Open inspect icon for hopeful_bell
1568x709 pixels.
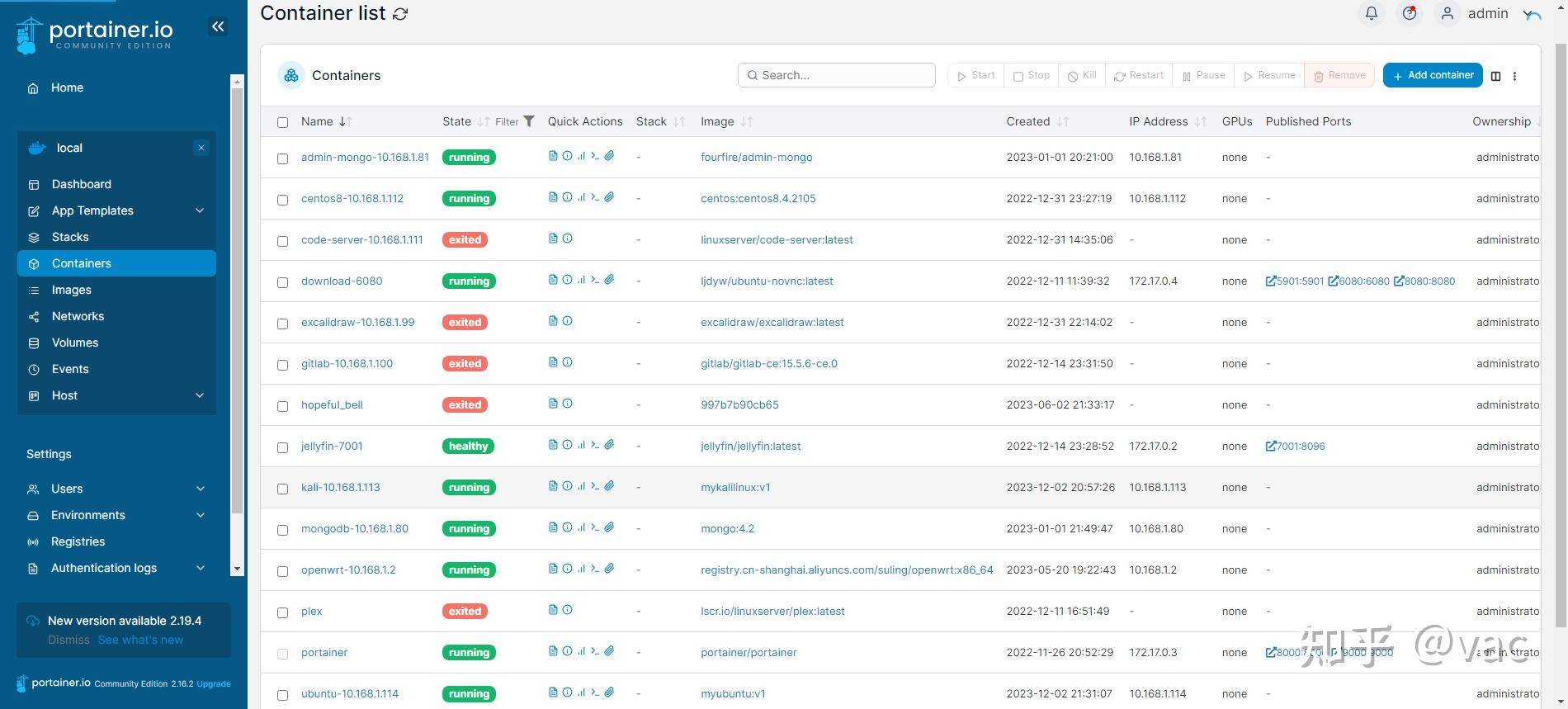pos(567,404)
